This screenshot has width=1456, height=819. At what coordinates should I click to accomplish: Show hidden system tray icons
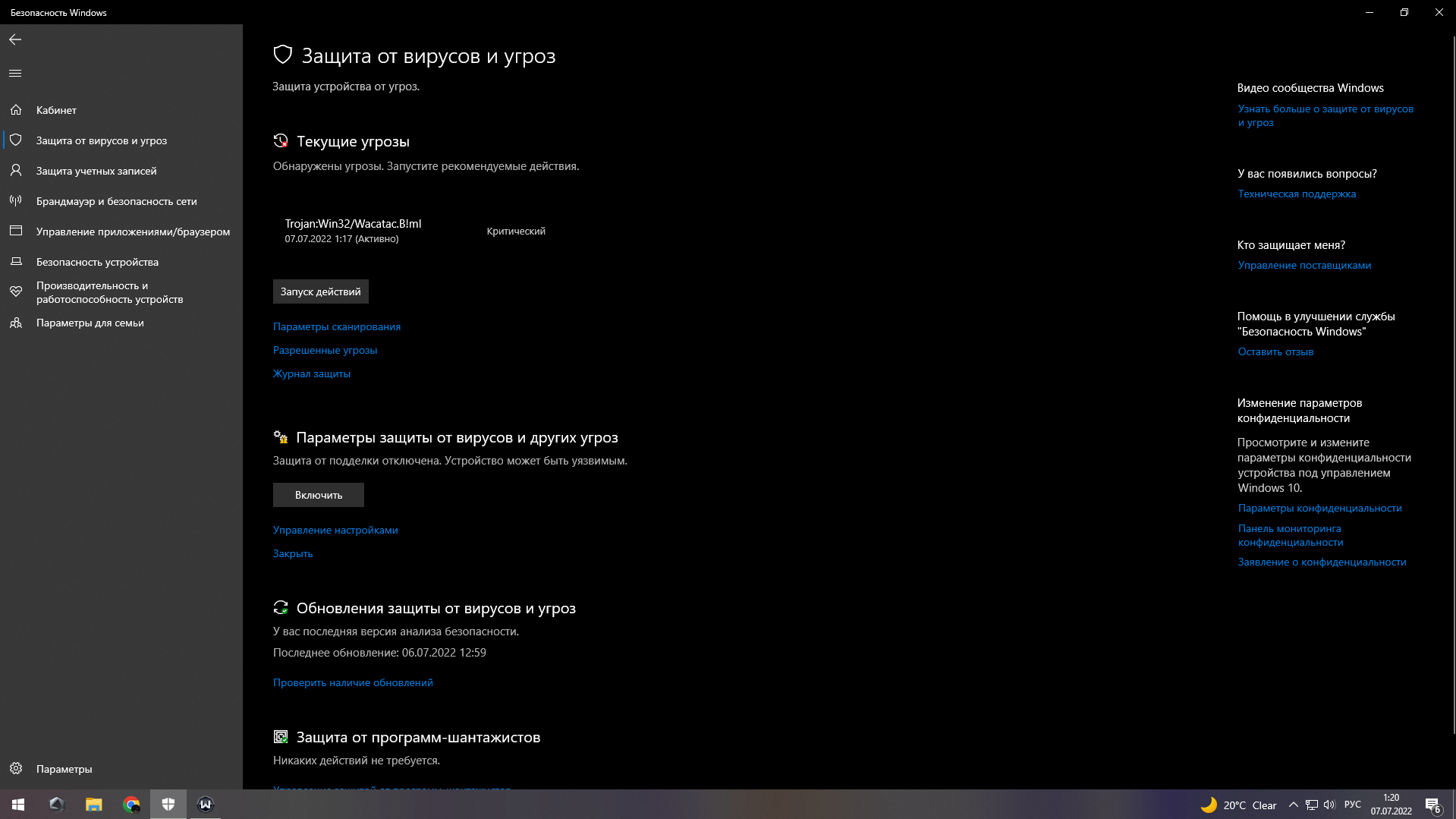pyautogui.click(x=1293, y=805)
